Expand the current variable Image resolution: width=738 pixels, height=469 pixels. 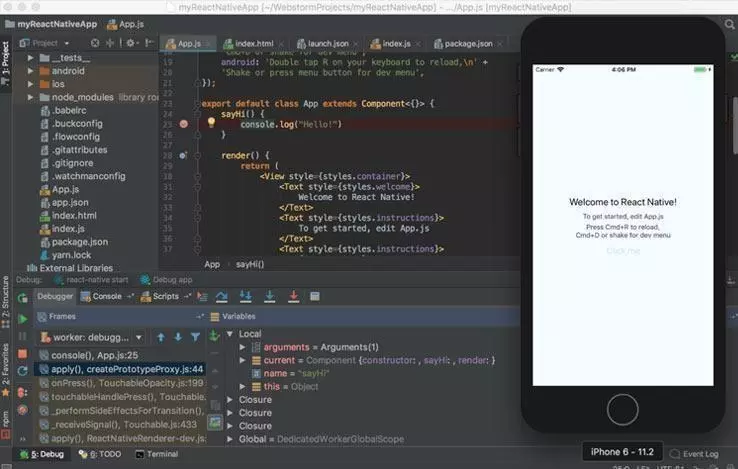pyautogui.click(x=242, y=360)
